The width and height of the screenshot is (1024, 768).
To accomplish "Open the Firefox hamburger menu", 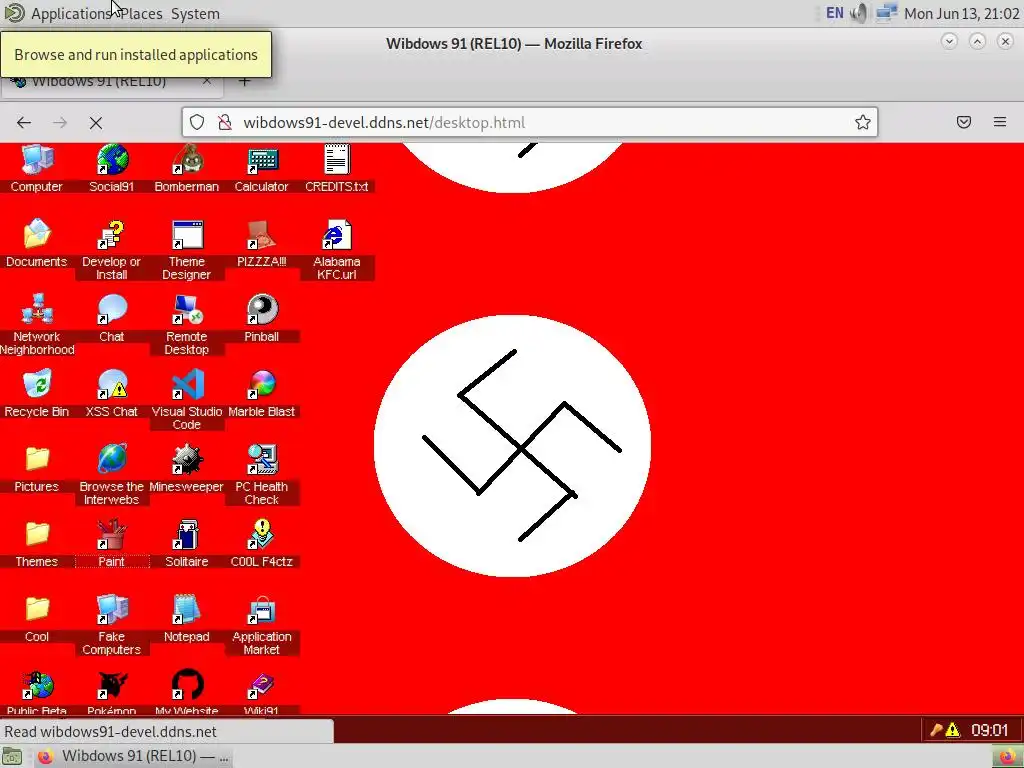I will click(x=1000, y=122).
